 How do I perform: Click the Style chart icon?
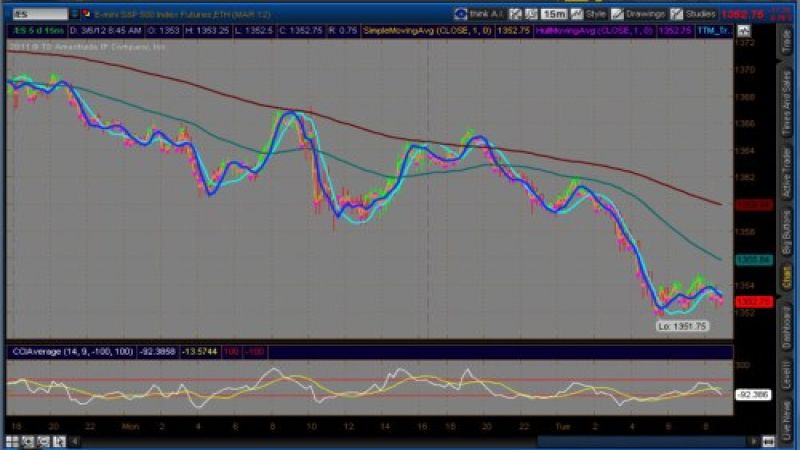coord(577,14)
